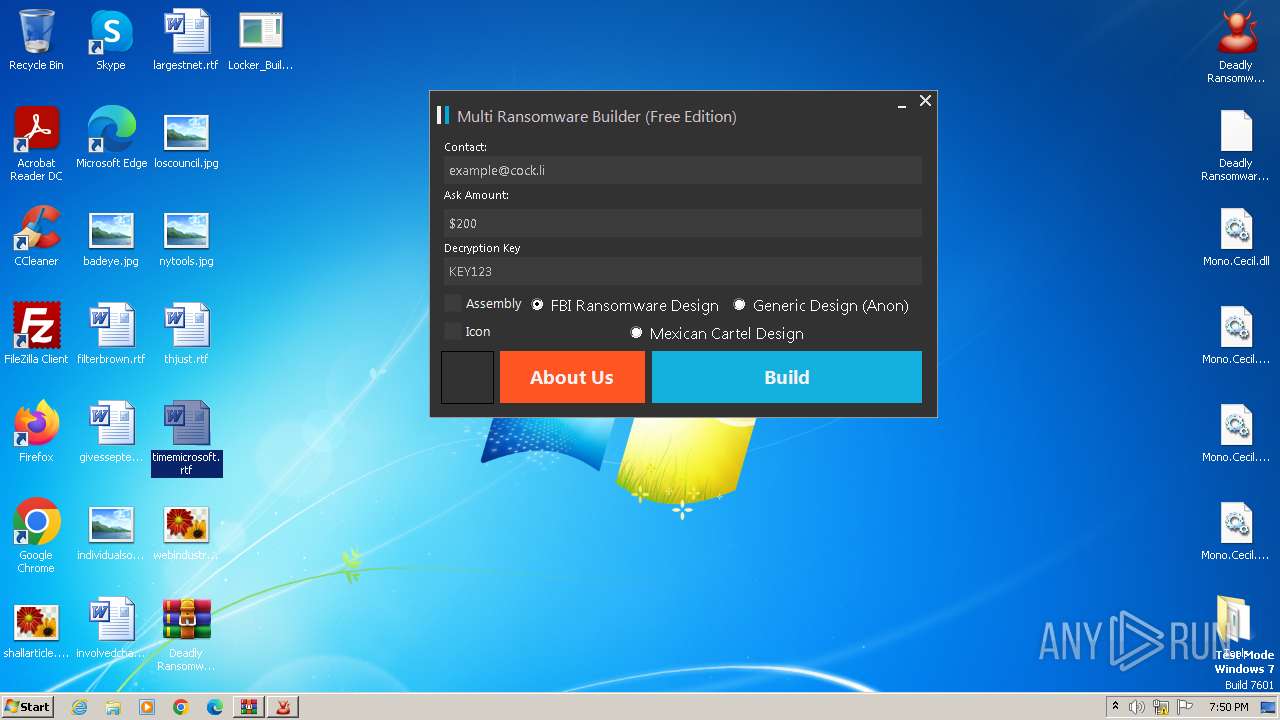Close the Multi Ransomware Builder window

tap(925, 100)
